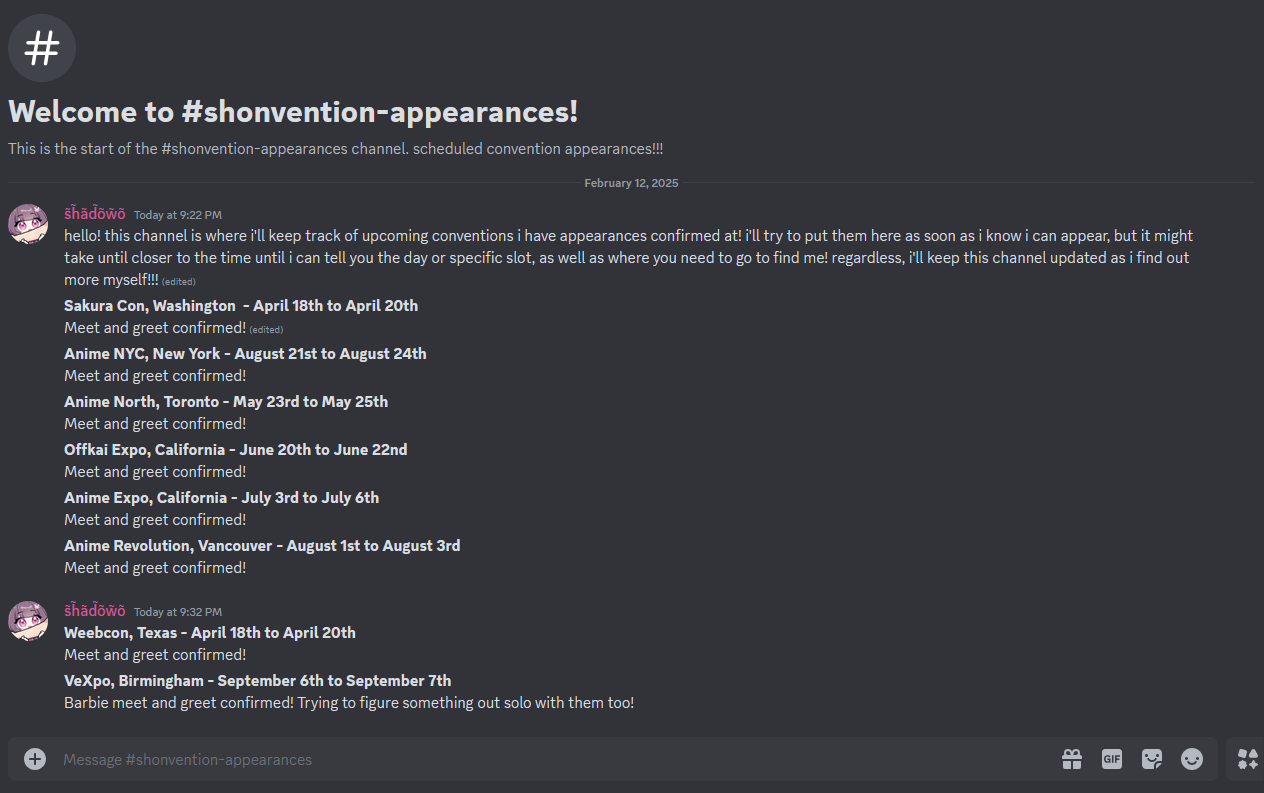The height and width of the screenshot is (793, 1264).
Task: Open the sticker picker
Action: tap(1152, 759)
